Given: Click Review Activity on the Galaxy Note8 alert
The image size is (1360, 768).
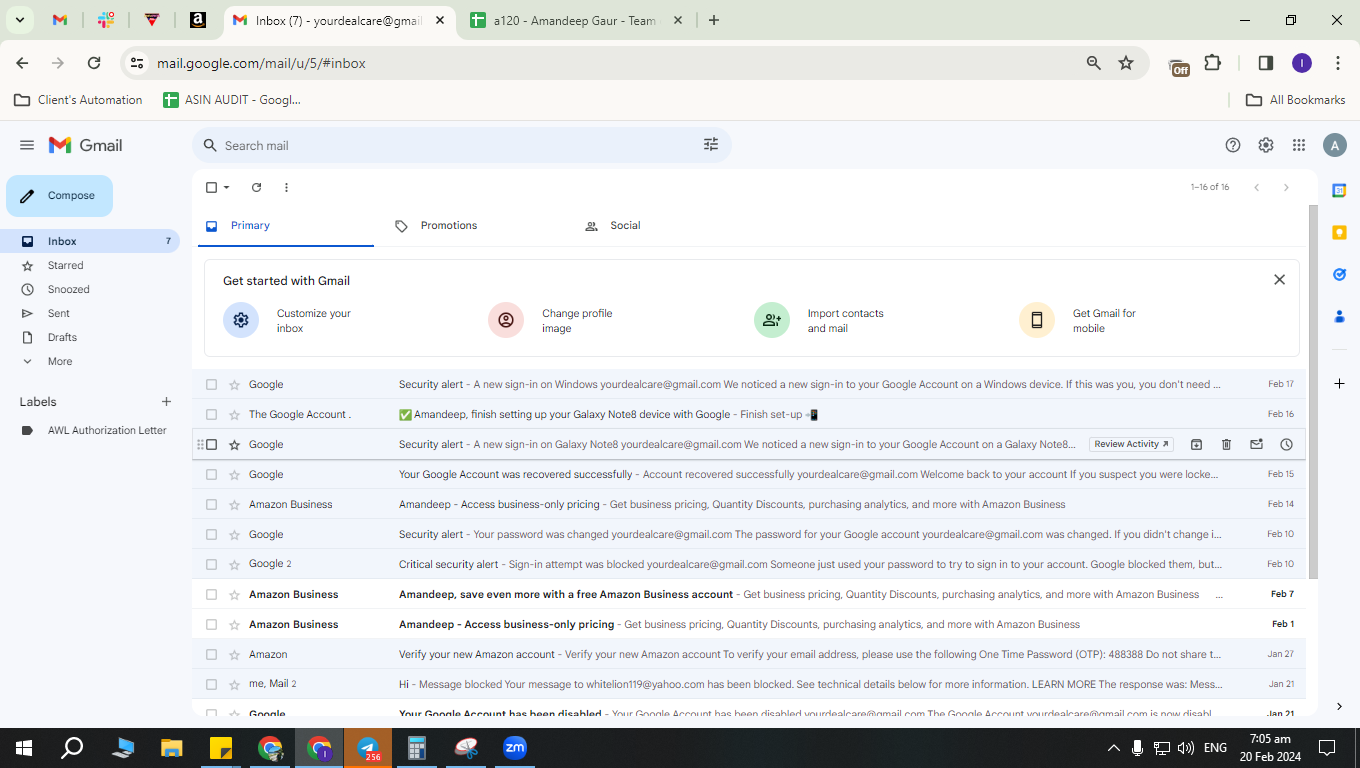Looking at the screenshot, I should click(1131, 444).
